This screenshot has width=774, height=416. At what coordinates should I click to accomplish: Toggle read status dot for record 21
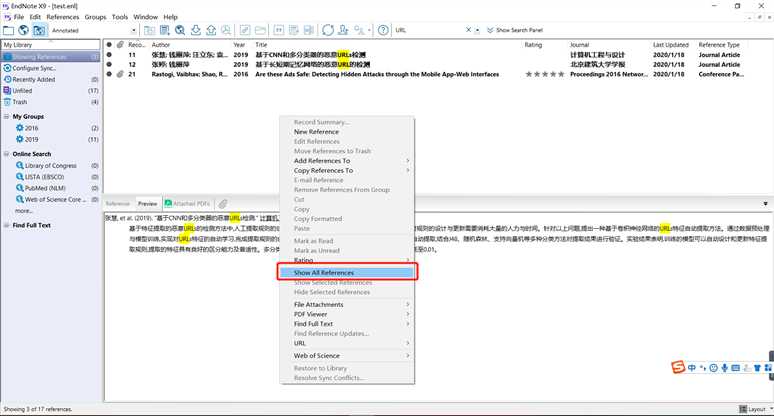[109, 74]
